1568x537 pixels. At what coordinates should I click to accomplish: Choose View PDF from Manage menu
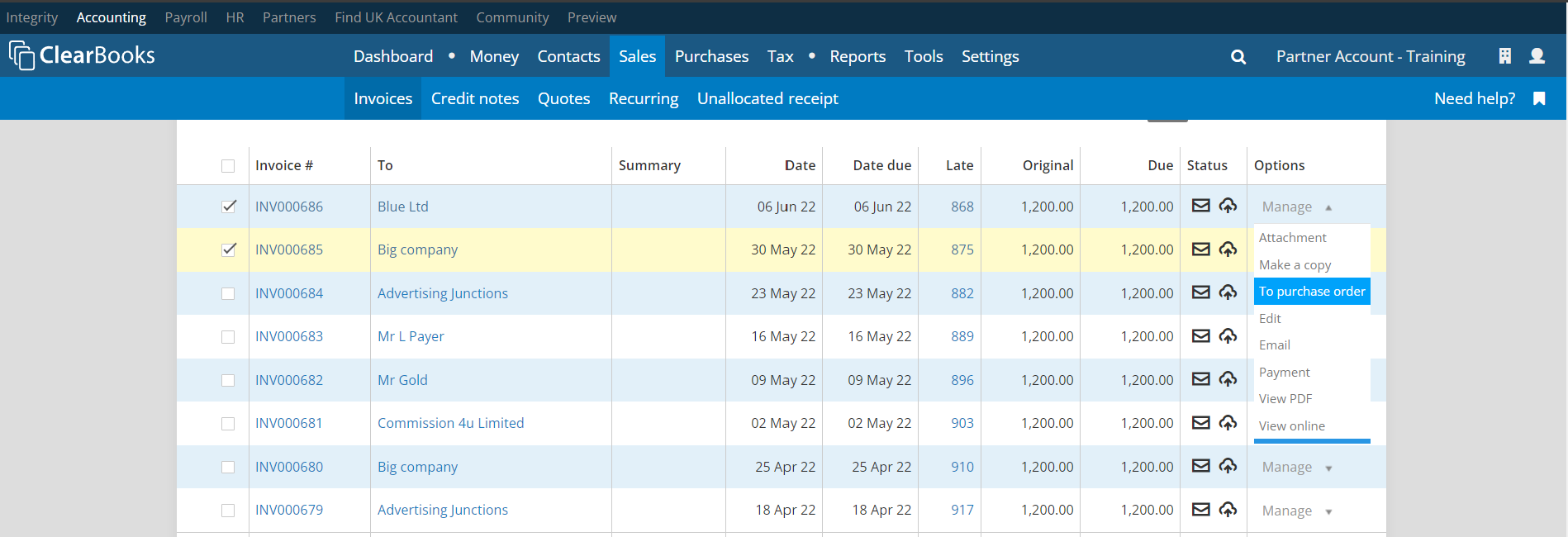pyautogui.click(x=1312, y=398)
